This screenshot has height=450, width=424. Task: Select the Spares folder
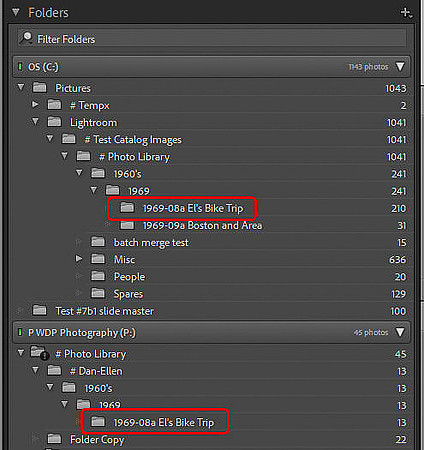click(128, 294)
